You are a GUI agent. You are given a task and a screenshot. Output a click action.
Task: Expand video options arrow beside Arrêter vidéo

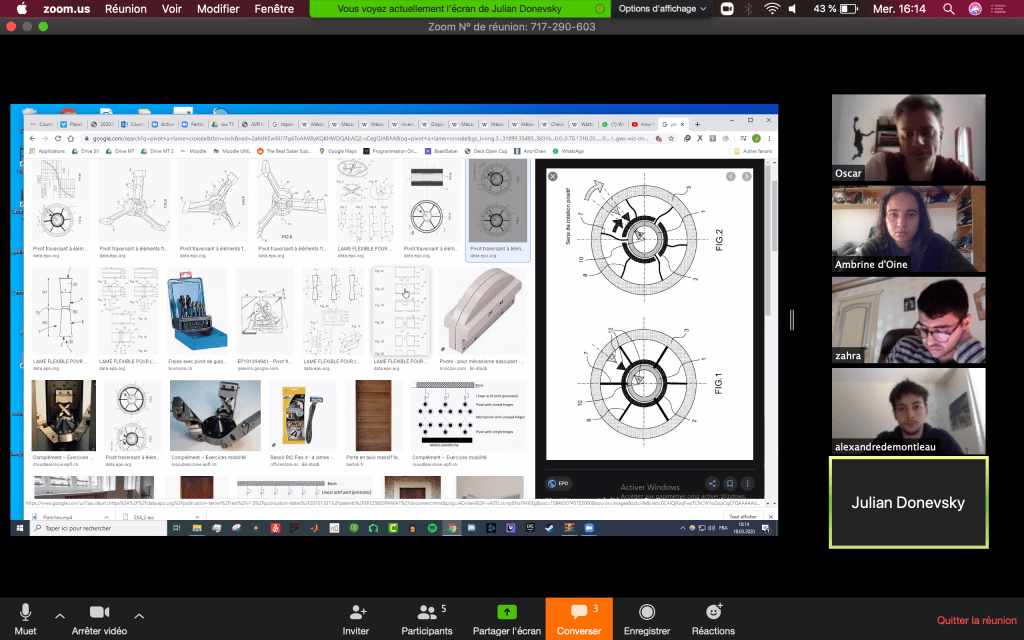pyautogui.click(x=138, y=615)
